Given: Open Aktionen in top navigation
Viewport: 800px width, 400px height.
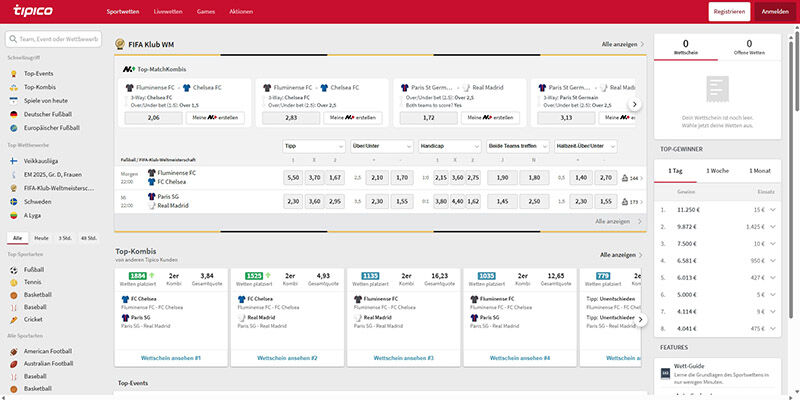Looking at the screenshot, I should pyautogui.click(x=241, y=12).
